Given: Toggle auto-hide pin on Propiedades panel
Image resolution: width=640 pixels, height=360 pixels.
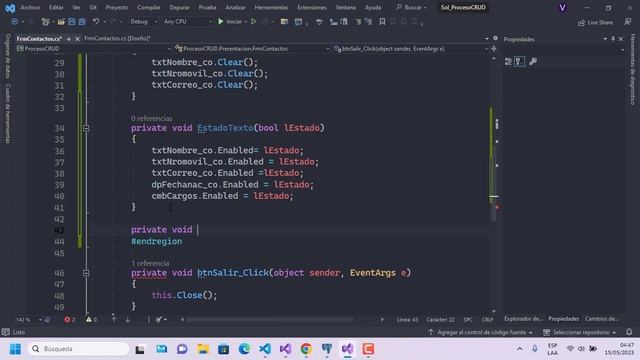Looking at the screenshot, I should 613,39.
